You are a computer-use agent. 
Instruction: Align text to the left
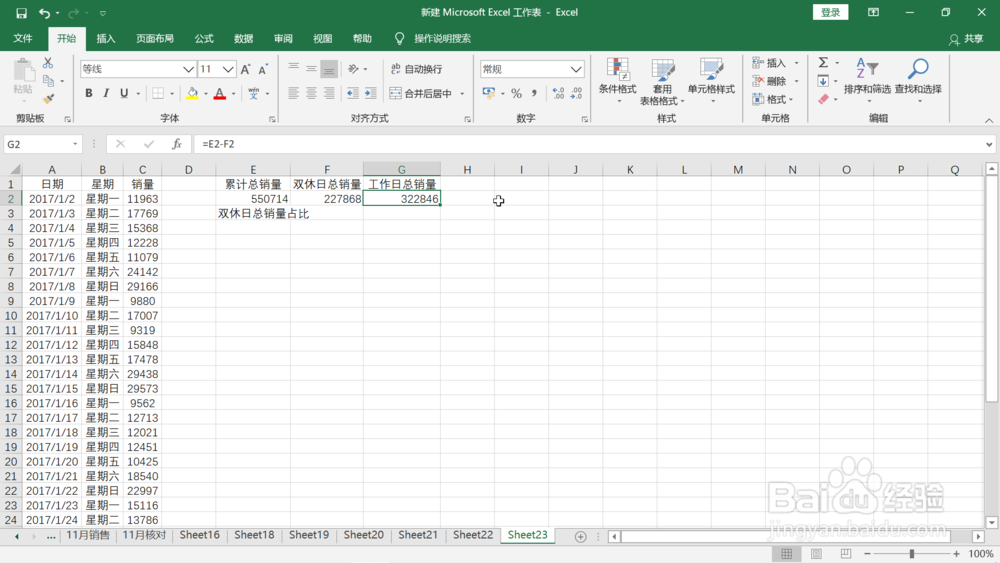293,93
